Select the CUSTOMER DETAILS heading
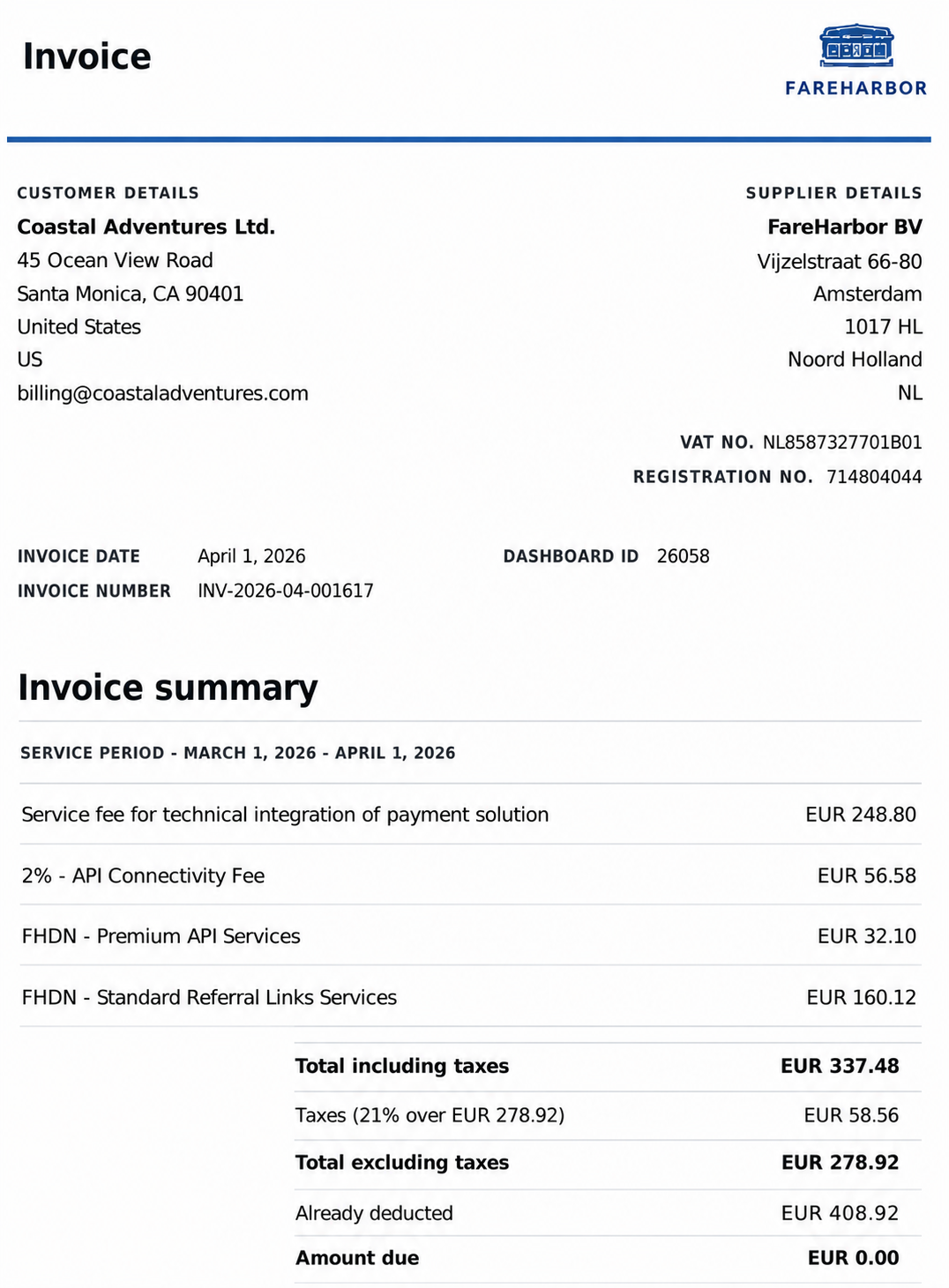949x1288 pixels. tap(108, 193)
